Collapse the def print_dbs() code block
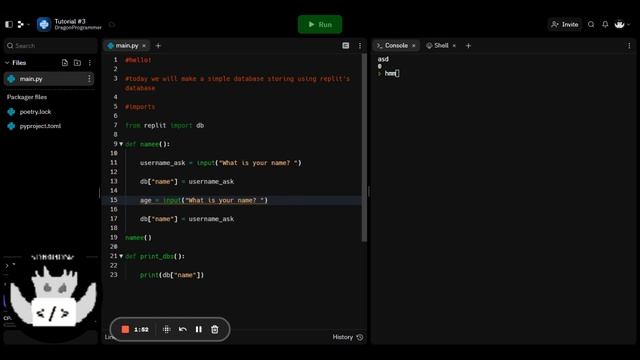The image size is (640, 360). 121,256
